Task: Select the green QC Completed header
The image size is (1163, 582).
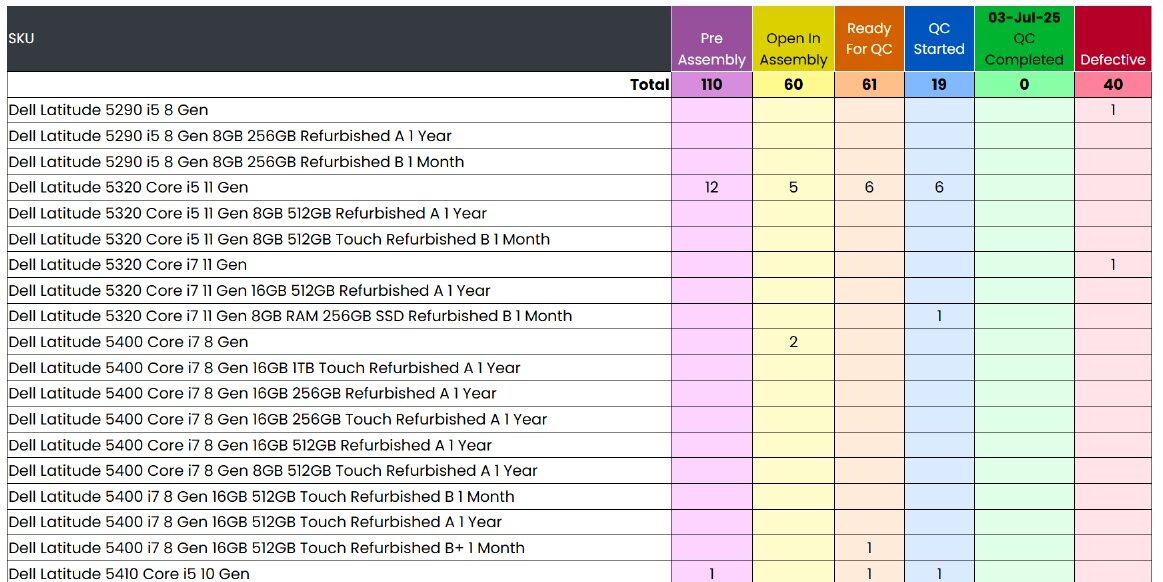Action: click(1024, 39)
